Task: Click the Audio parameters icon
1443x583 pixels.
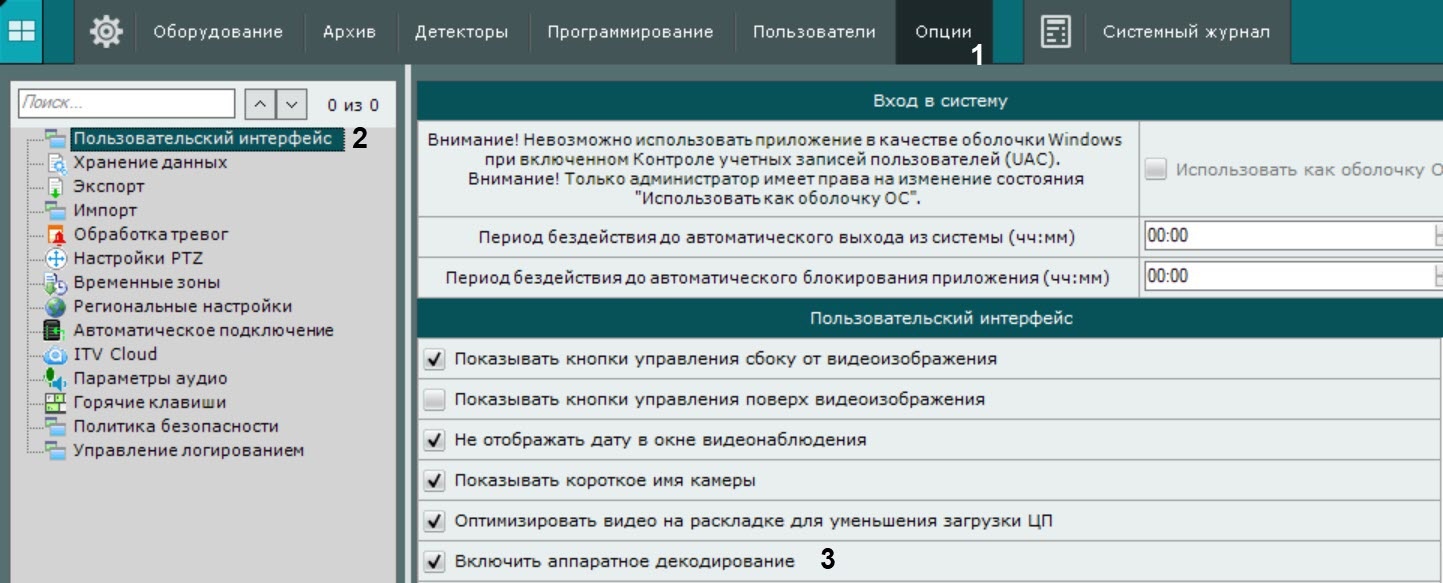Action: coord(56,379)
